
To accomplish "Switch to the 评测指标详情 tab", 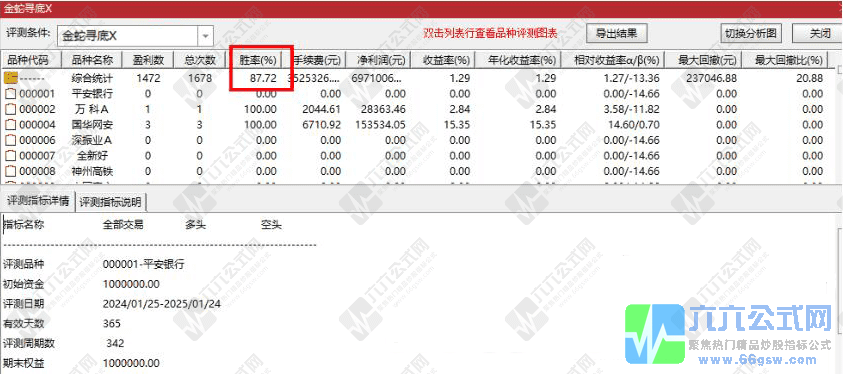I will point(38,202).
